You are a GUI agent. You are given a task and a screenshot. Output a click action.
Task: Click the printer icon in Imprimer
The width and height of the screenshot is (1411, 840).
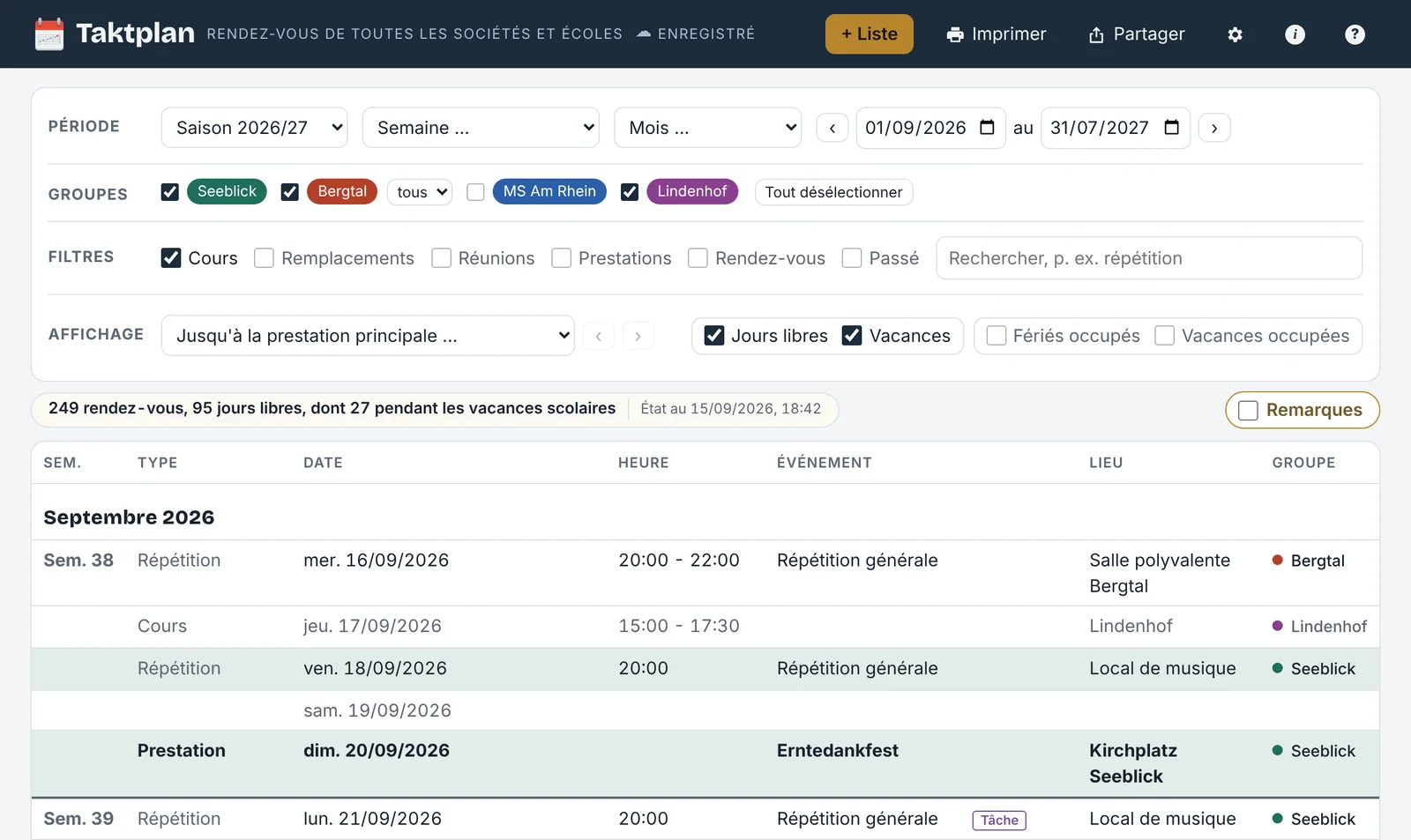(x=955, y=34)
